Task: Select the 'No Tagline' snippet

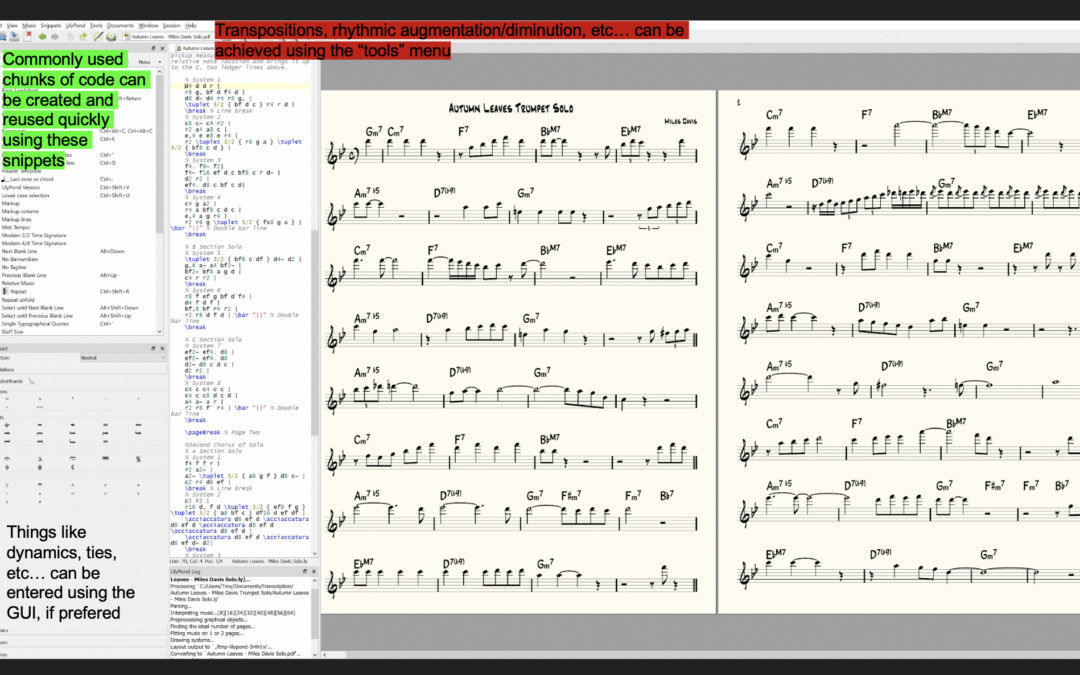Action: coord(14,267)
